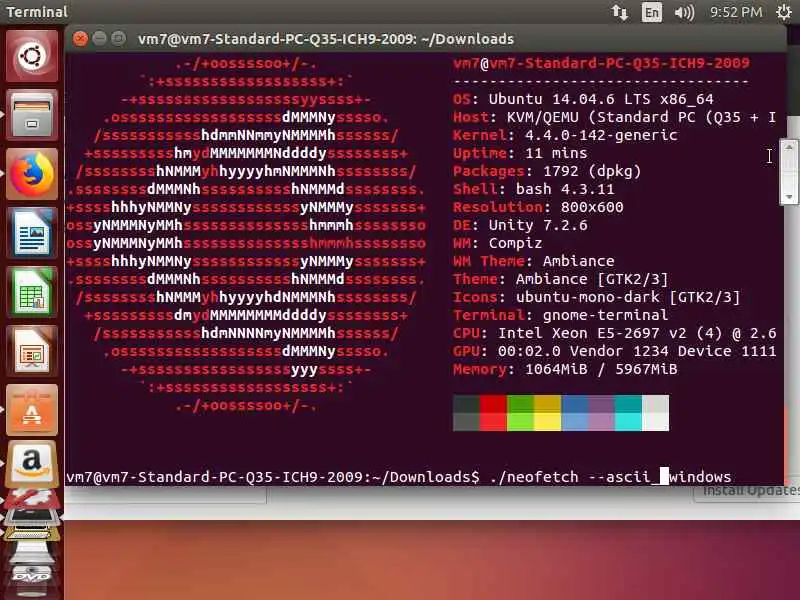800x600 pixels.
Task: Open the clock showing 9:52 PM
Action: pos(736,12)
